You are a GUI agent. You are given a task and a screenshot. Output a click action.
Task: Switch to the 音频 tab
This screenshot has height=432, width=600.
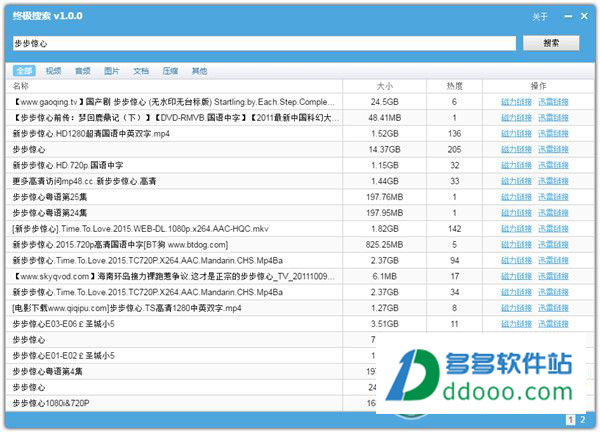click(x=83, y=71)
